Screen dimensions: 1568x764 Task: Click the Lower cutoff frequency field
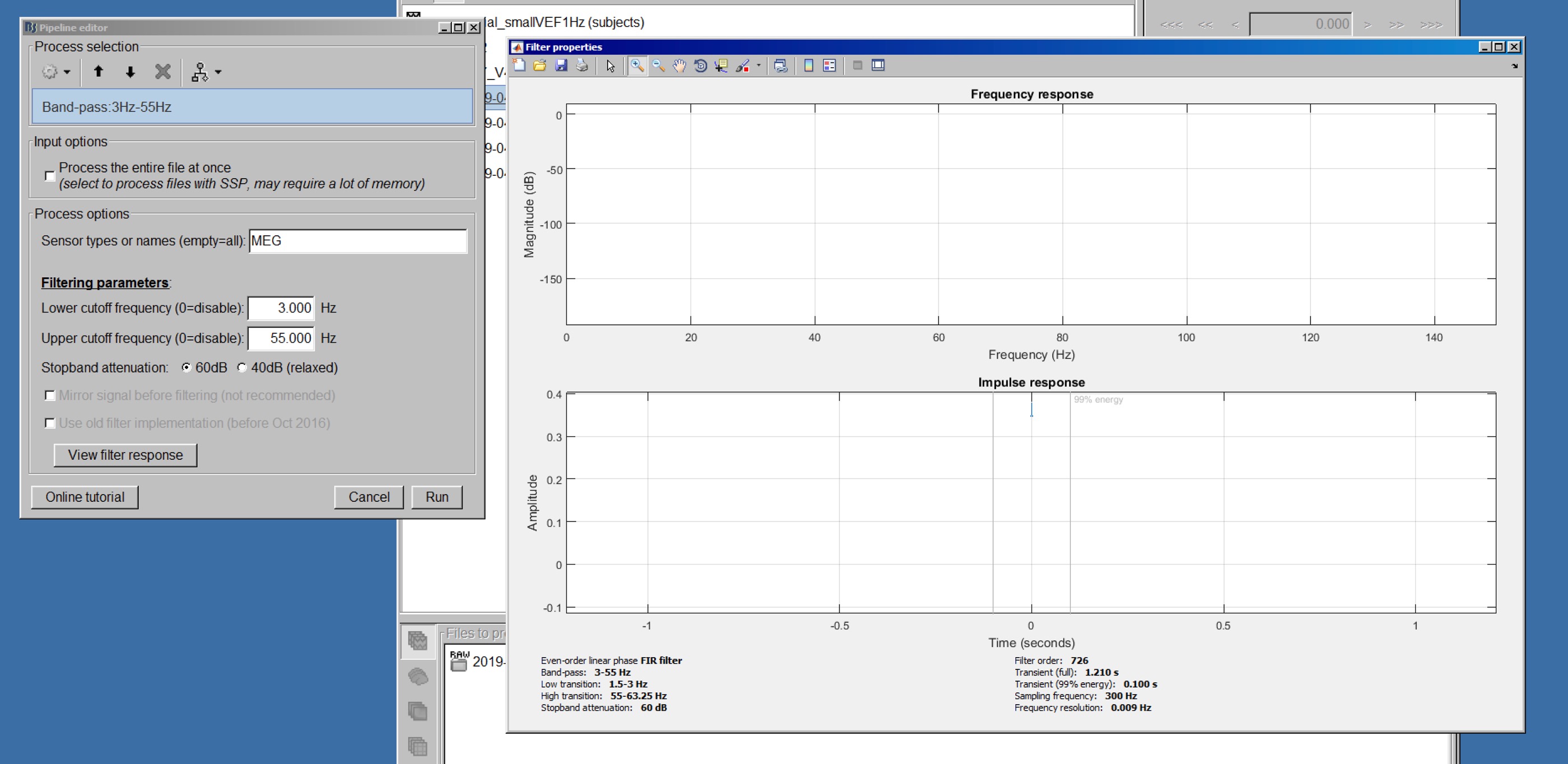click(281, 308)
